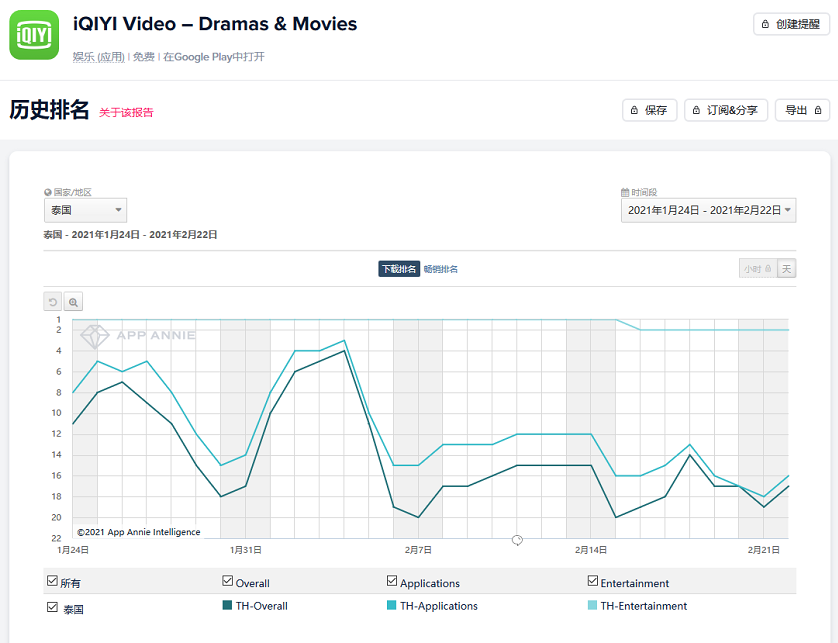Click the 保存 save button

tap(649, 110)
